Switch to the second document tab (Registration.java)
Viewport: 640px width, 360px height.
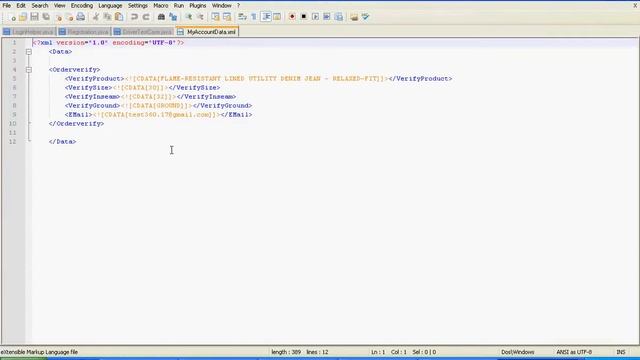[x=84, y=31]
